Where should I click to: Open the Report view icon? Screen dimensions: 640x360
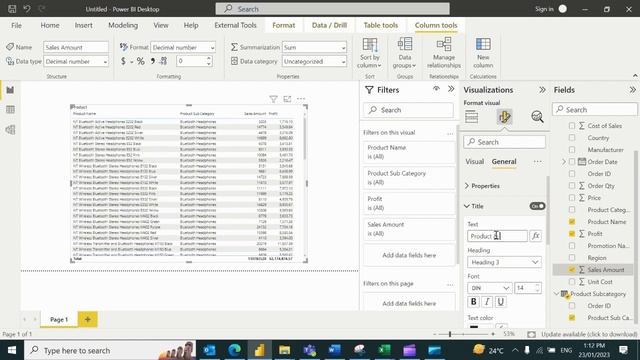[10, 90]
